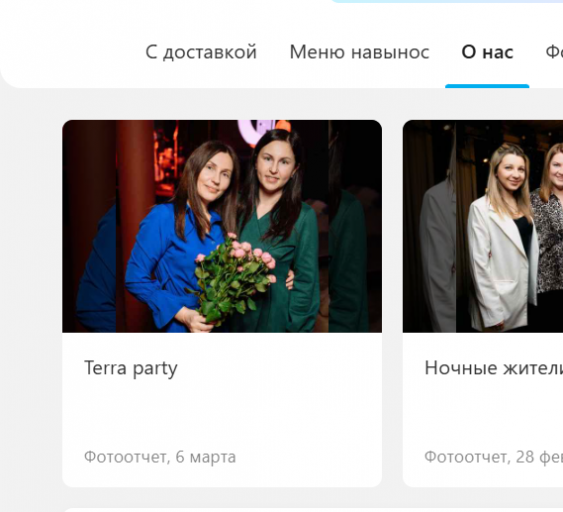Select the active "О нас" tab
Image resolution: width=563 pixels, height=512 pixels.
[x=487, y=52]
